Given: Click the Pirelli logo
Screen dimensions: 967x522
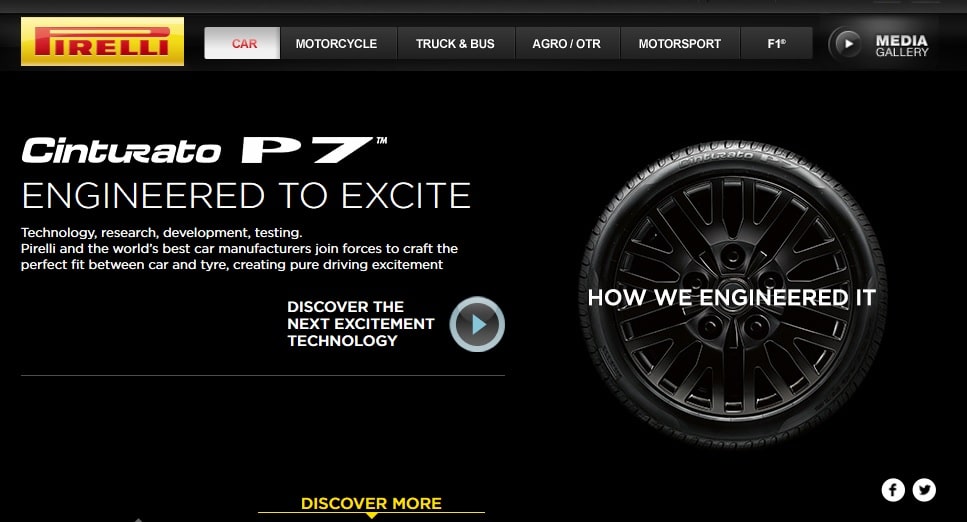Looking at the screenshot, I should tap(102, 41).
